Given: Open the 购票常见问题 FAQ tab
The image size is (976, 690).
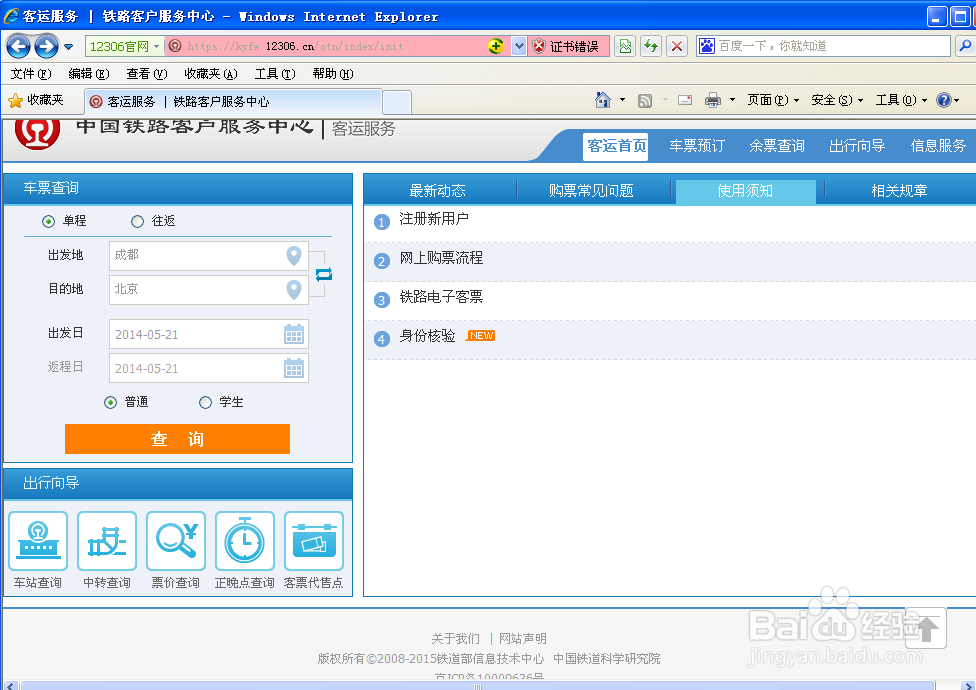Looking at the screenshot, I should (x=593, y=190).
